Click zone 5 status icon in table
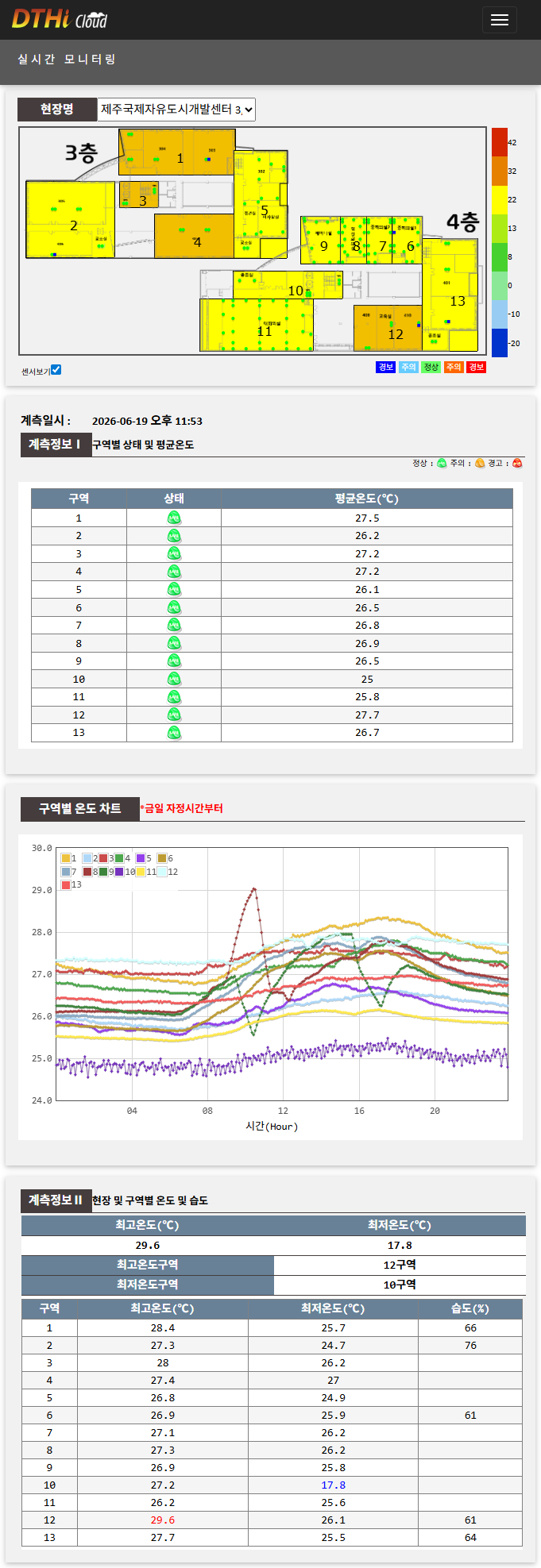Viewport: 541px width, 1568px height. (174, 589)
